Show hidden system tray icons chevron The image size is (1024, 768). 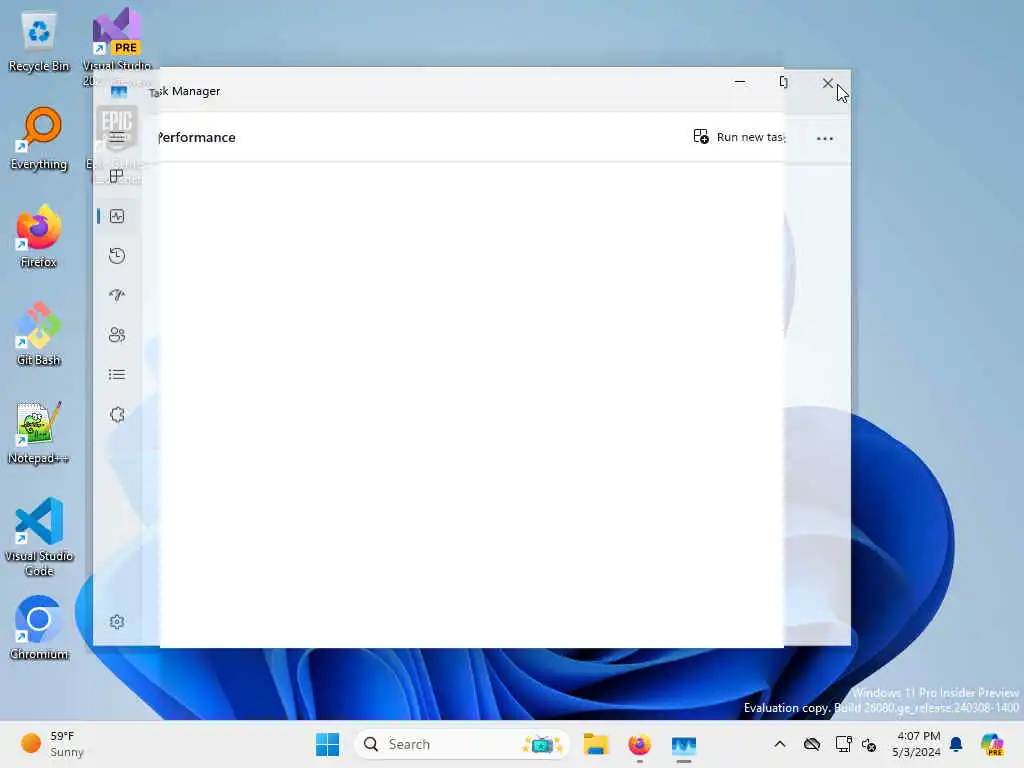[x=780, y=744]
